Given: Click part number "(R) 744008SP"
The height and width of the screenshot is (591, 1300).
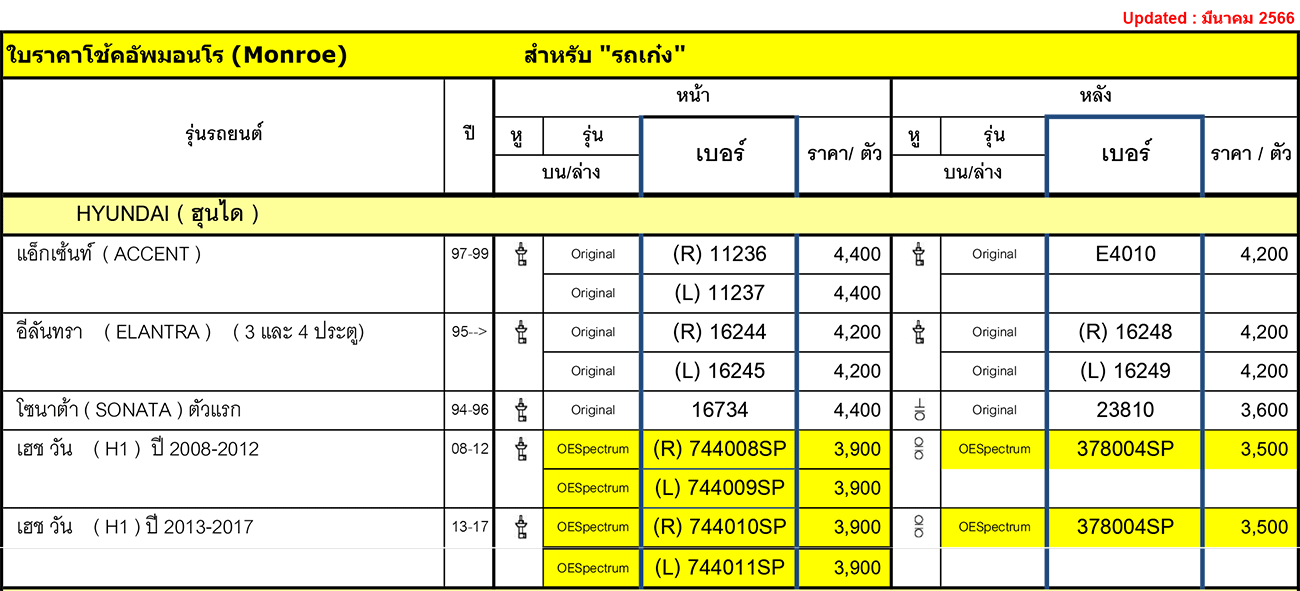Looking at the screenshot, I should [x=720, y=449].
